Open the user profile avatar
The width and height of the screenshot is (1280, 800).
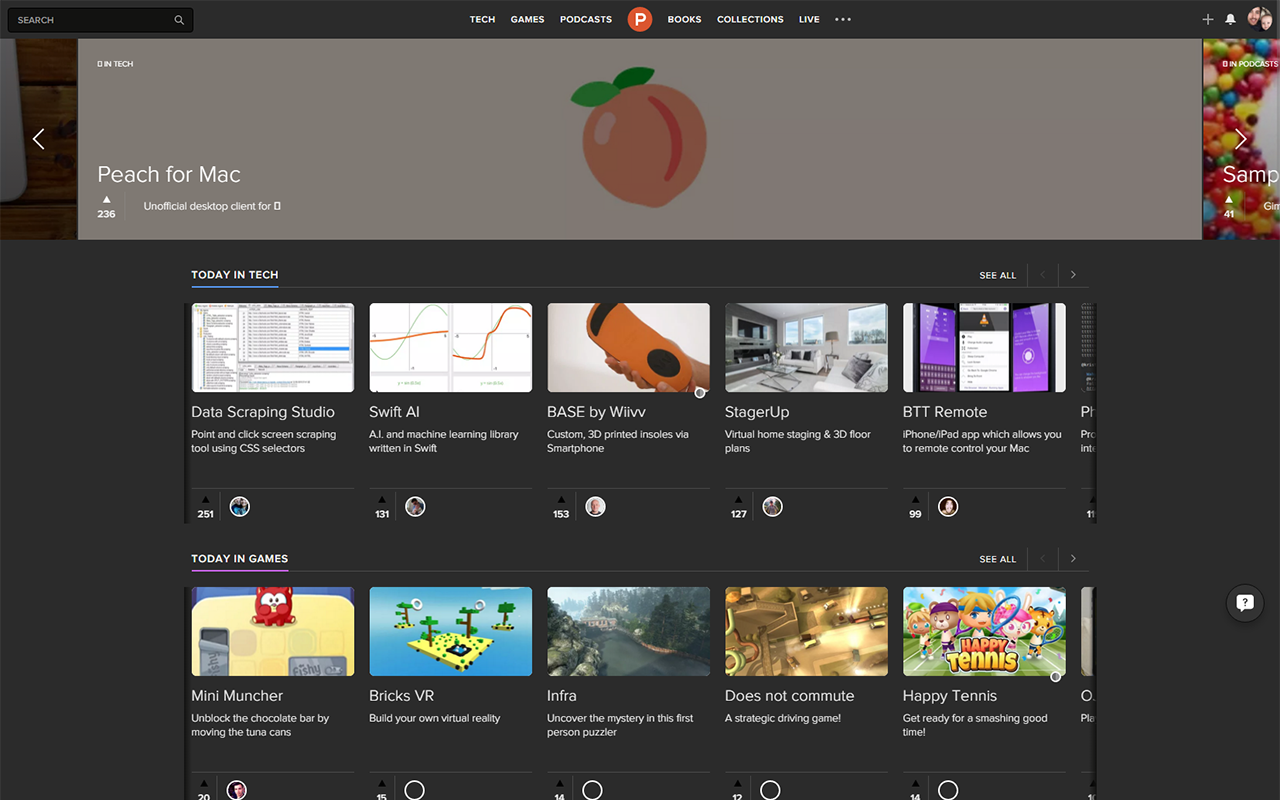tap(1260, 19)
